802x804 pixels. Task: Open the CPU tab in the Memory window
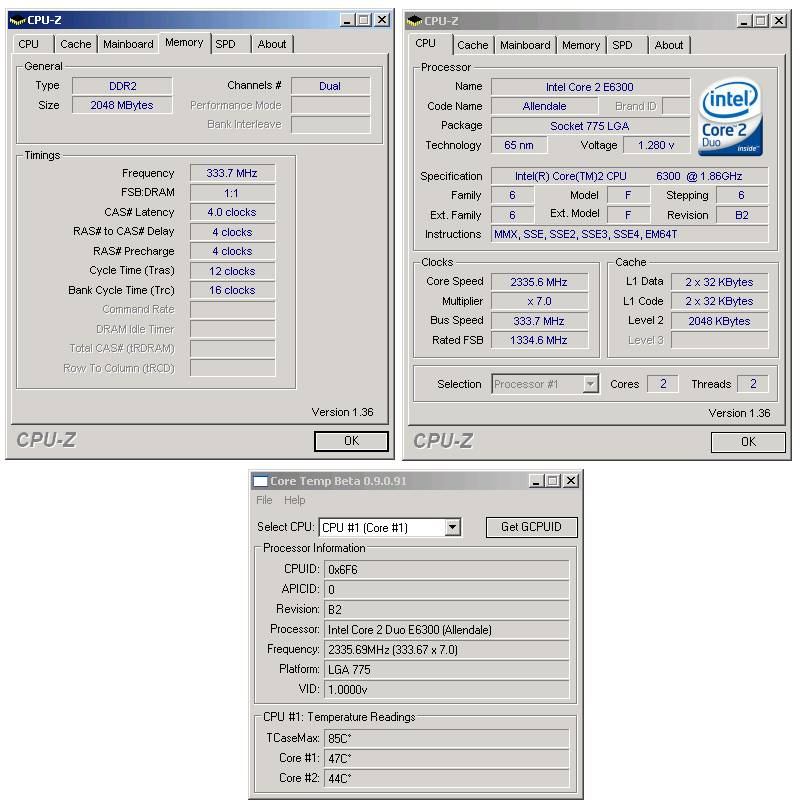pyautogui.click(x=29, y=44)
